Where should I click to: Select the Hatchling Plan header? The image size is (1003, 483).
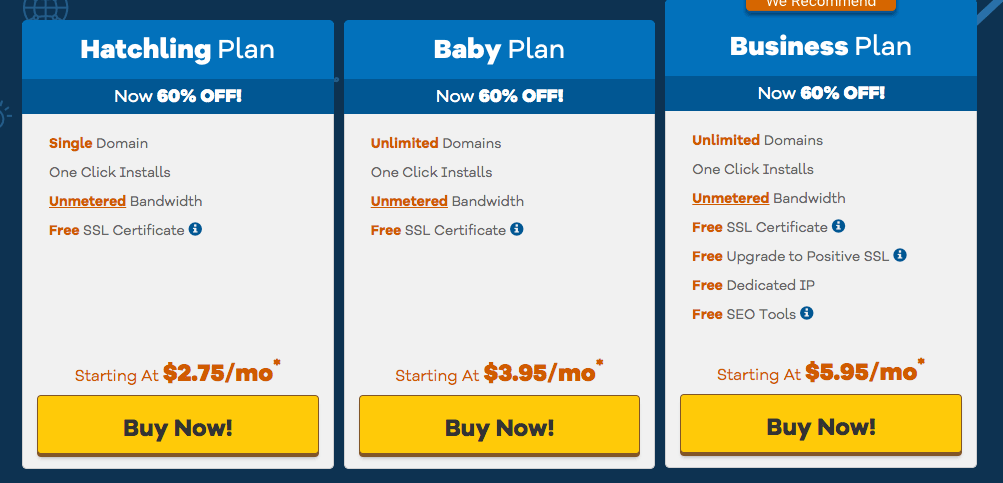click(x=178, y=49)
